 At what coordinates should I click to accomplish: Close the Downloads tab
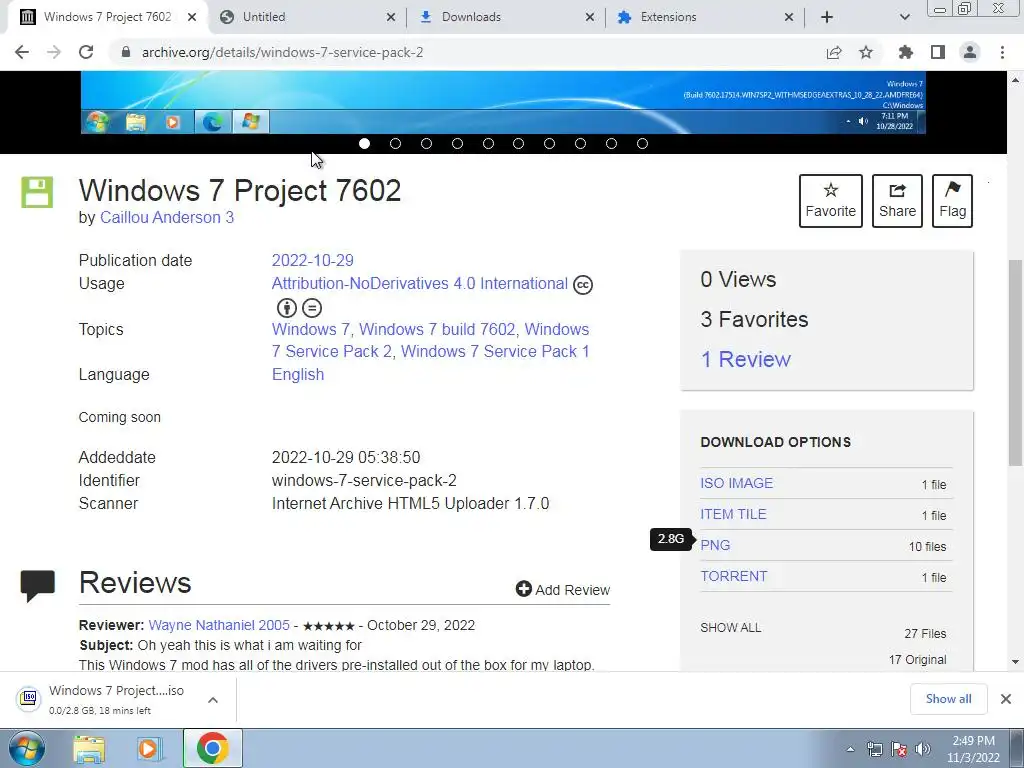point(590,17)
